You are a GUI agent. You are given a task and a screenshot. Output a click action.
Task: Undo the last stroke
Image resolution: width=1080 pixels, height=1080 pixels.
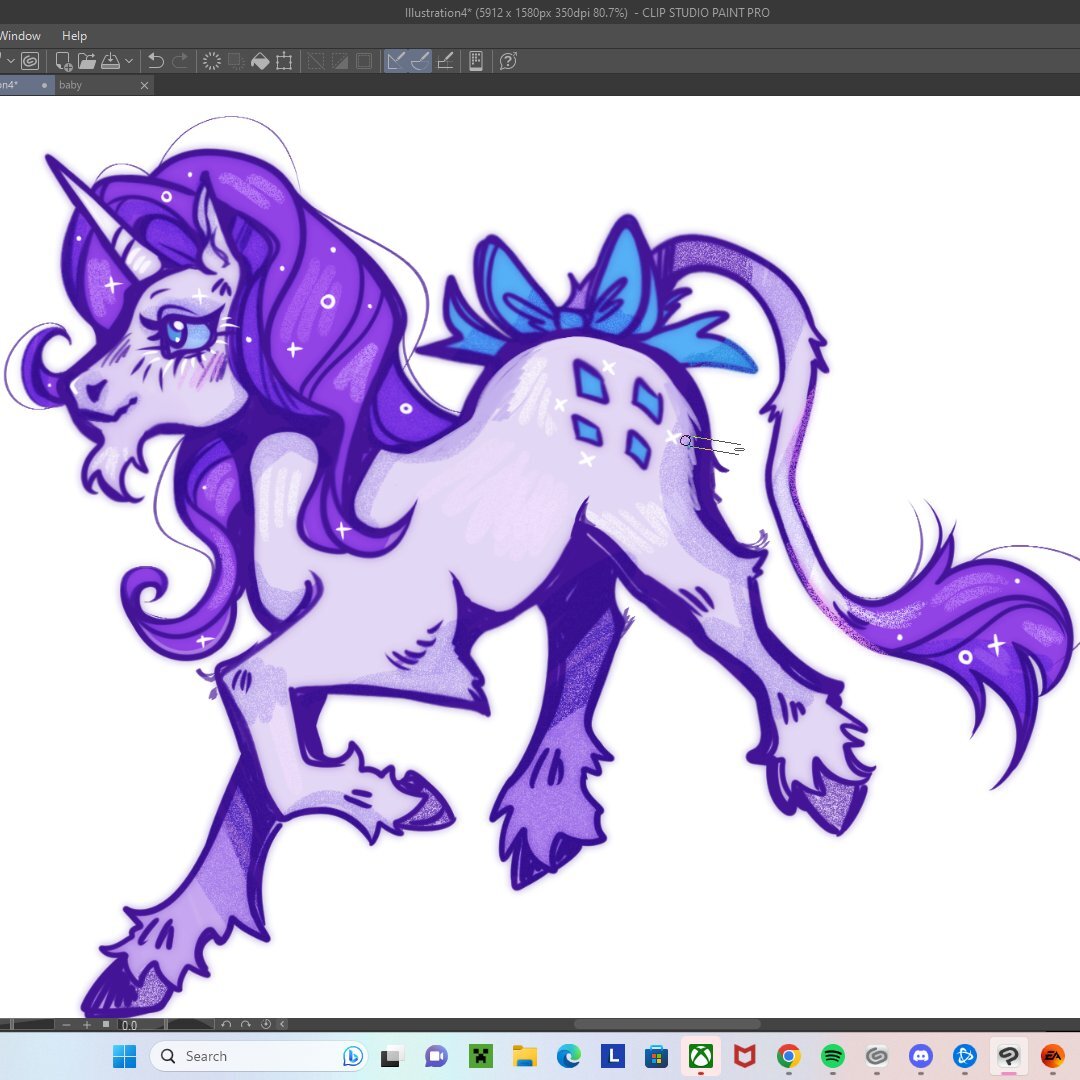click(156, 61)
